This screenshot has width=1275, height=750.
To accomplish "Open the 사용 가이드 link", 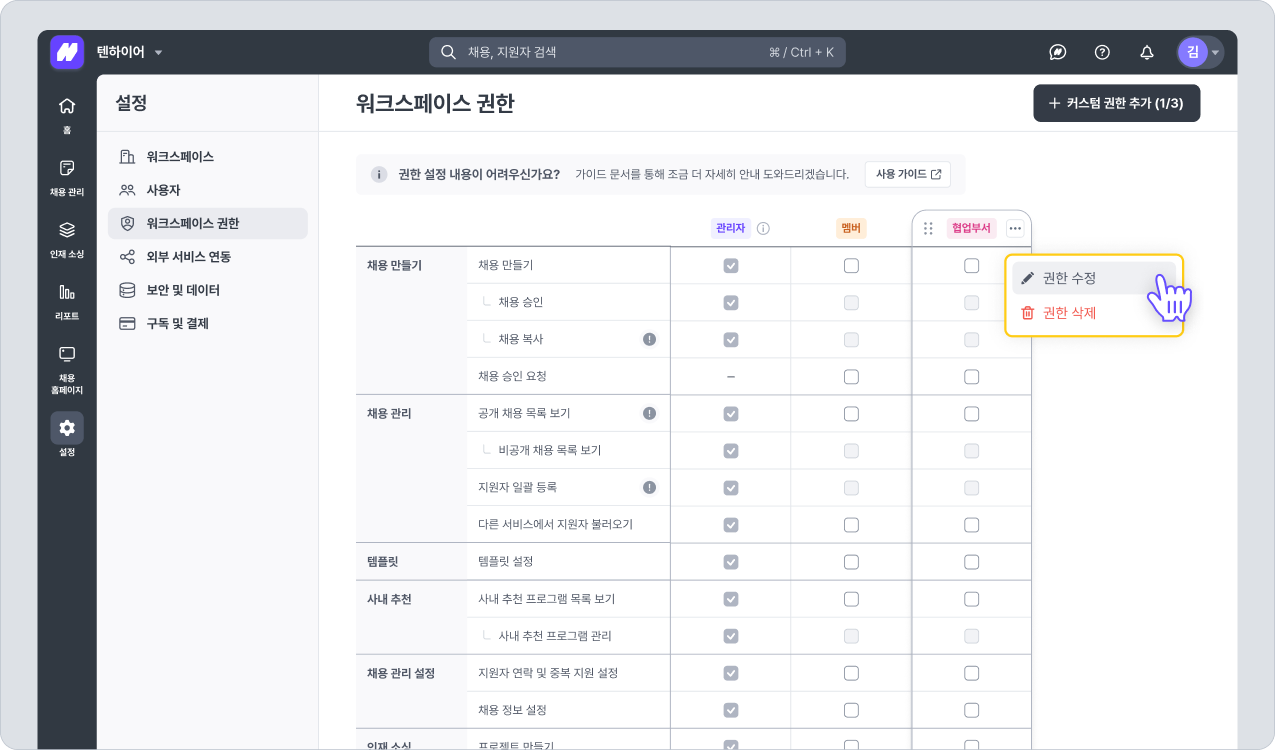I will pyautogui.click(x=907, y=174).
